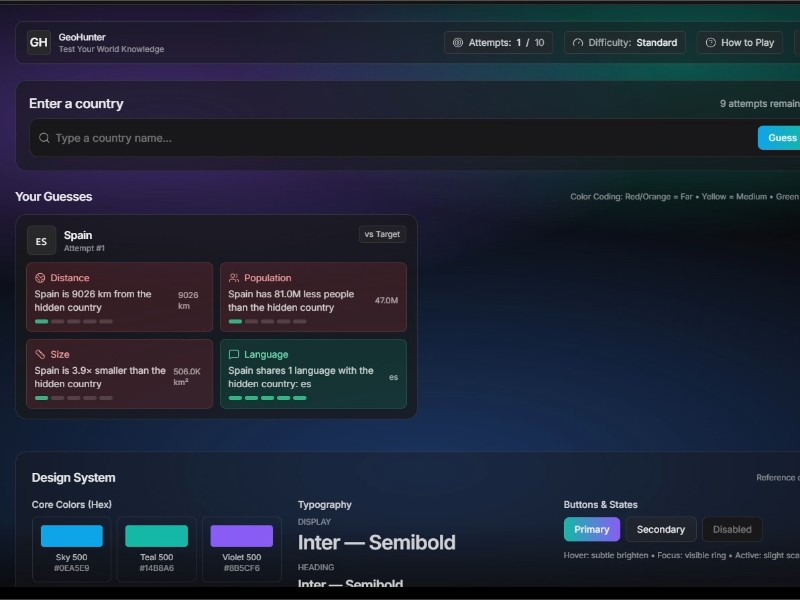Click the Language speech bubble icon
Viewport: 800px width, 600px height.
click(234, 354)
